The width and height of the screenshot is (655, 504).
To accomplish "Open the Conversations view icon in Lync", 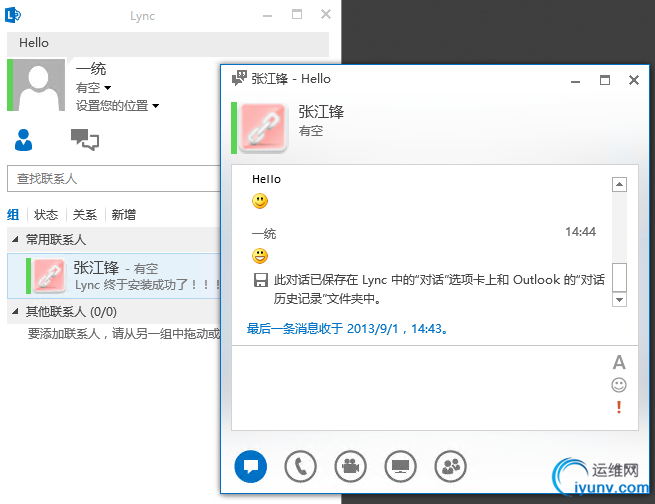I will 85,140.
